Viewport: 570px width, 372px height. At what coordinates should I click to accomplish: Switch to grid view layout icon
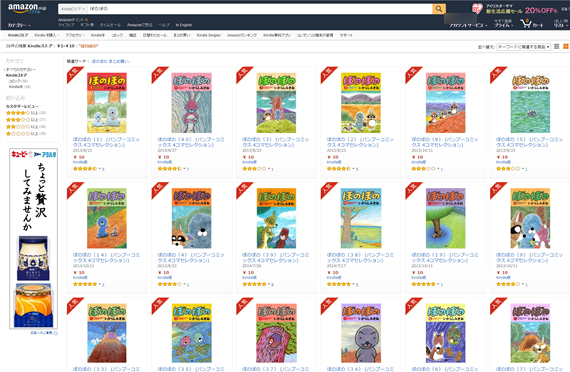pos(566,47)
